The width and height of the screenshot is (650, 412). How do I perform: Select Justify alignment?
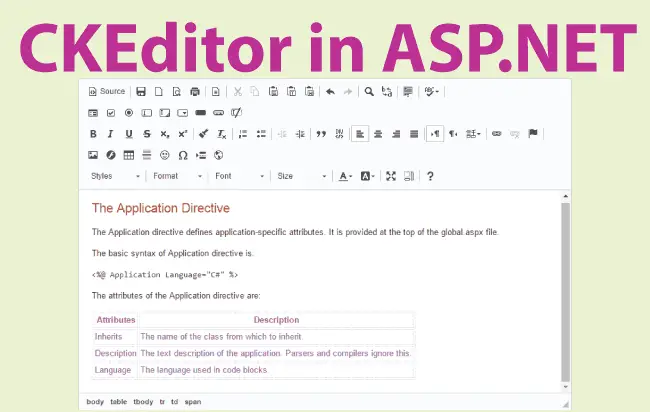click(414, 134)
